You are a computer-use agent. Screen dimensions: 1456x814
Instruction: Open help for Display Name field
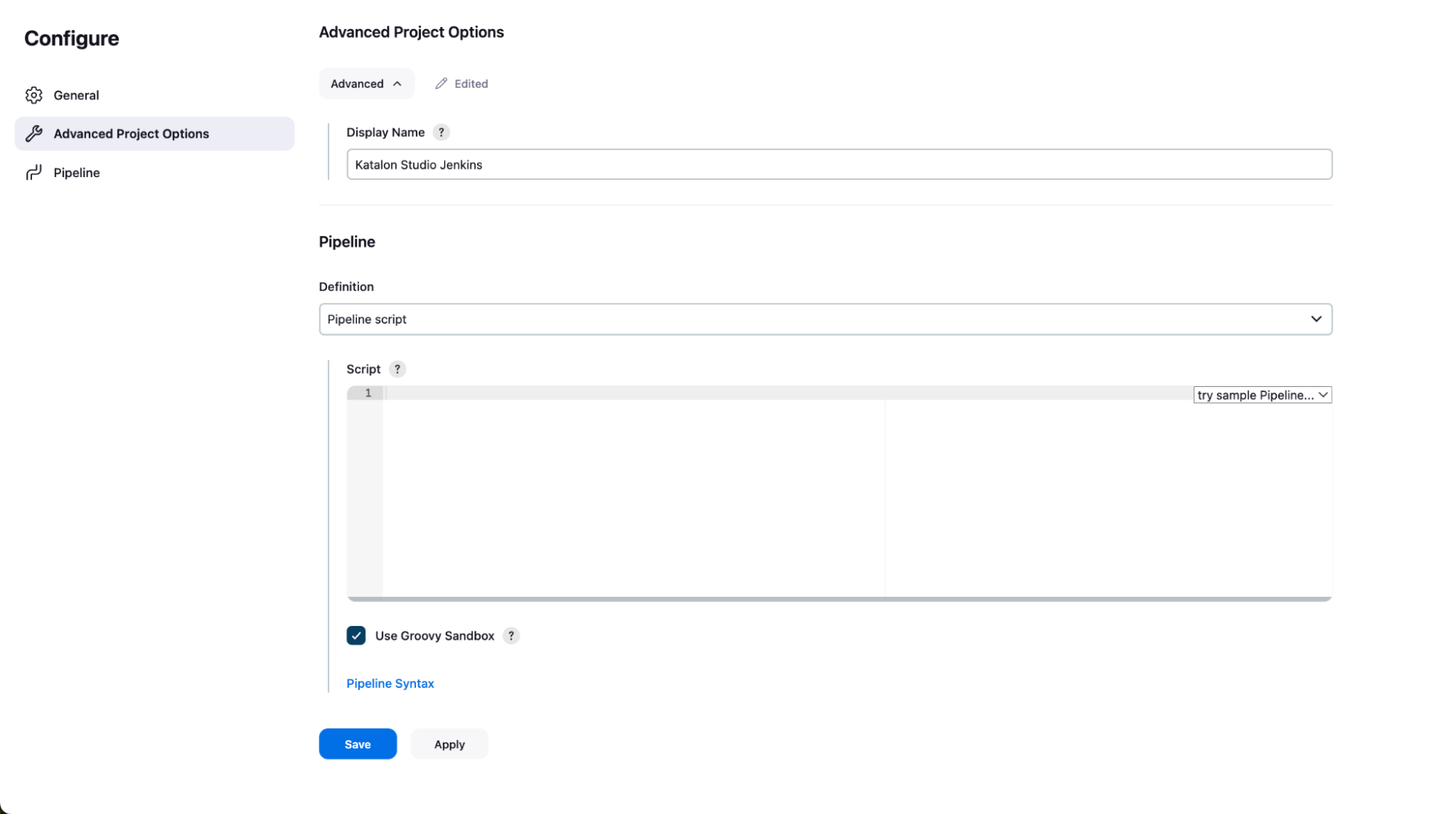441,133
